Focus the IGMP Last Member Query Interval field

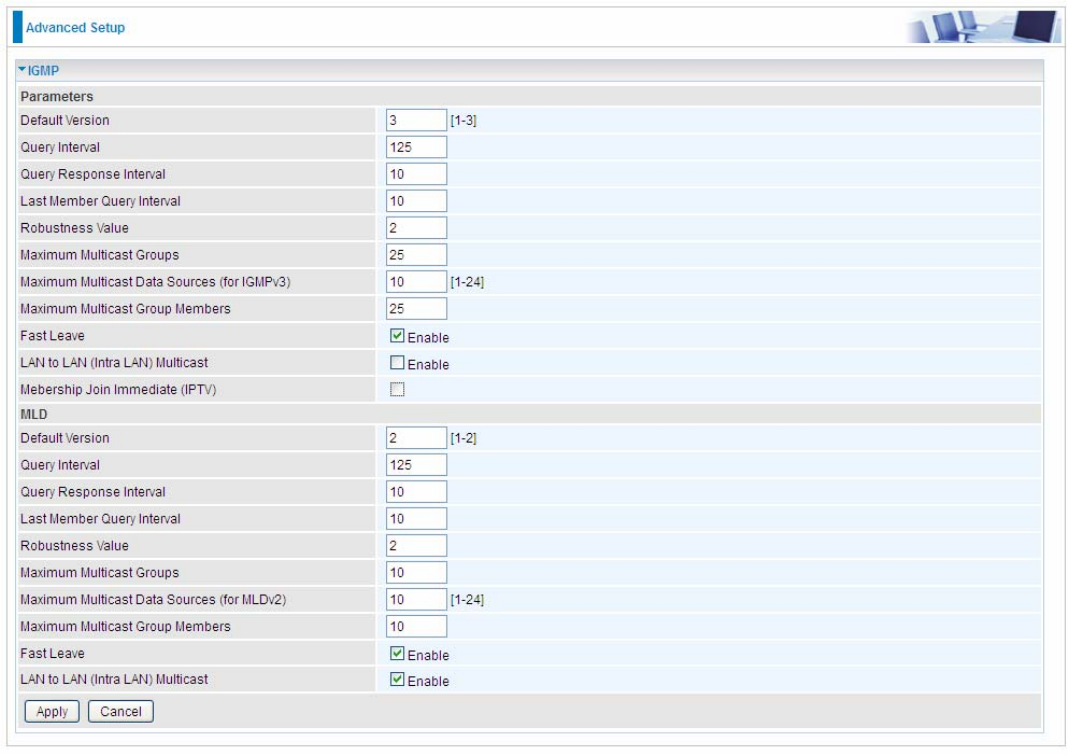tap(416, 201)
